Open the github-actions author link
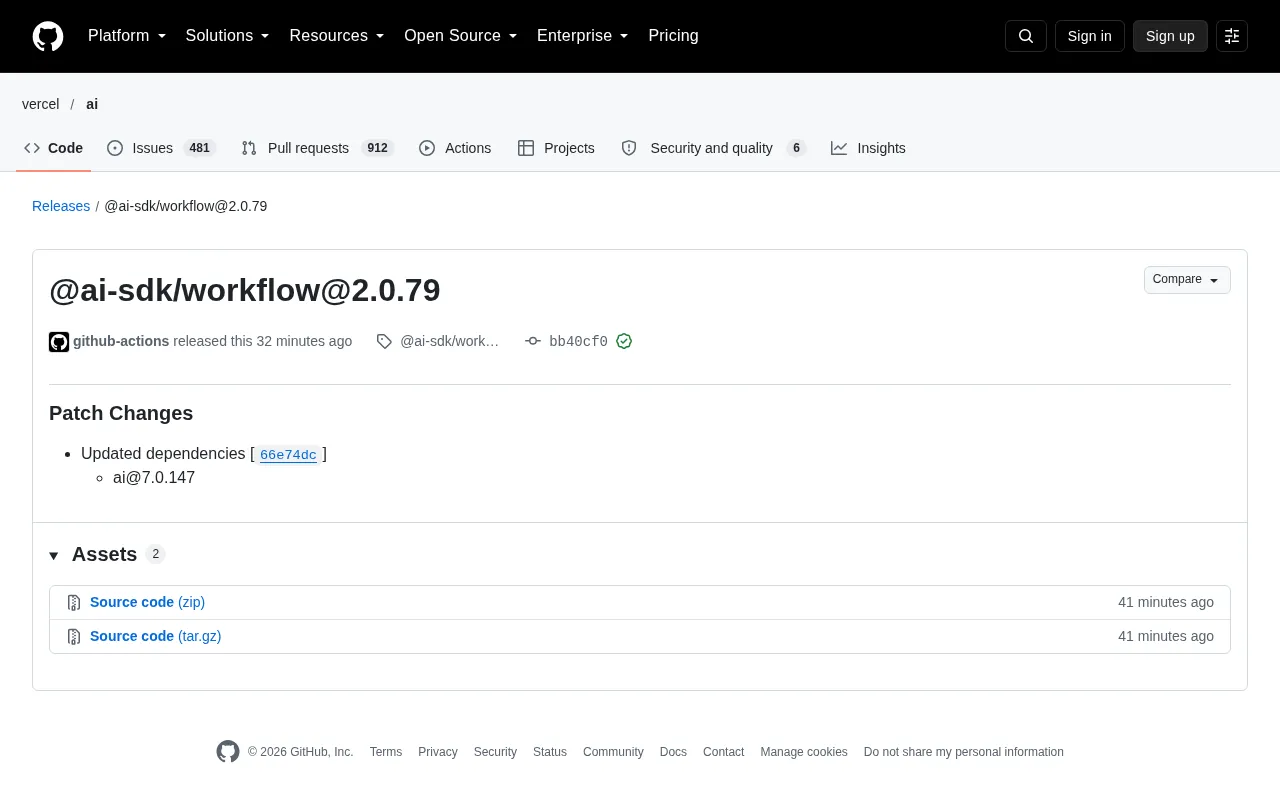The image size is (1280, 800). (121, 342)
